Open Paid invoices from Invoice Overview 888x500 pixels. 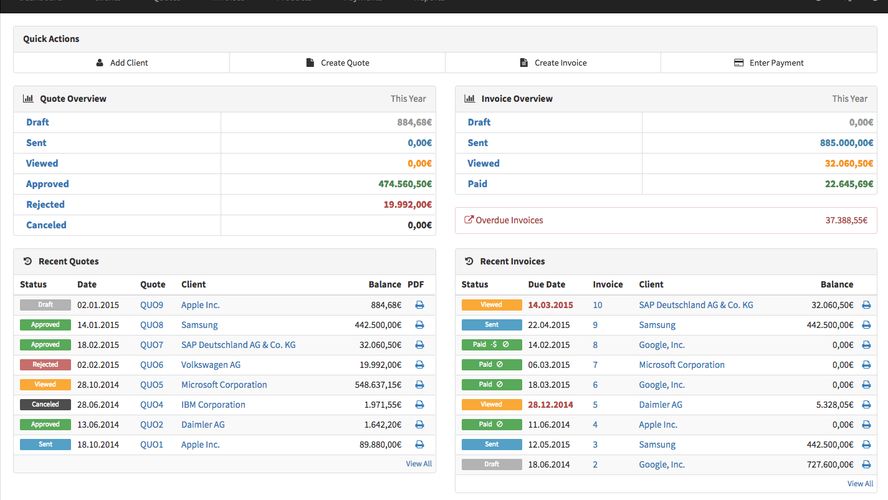click(478, 184)
